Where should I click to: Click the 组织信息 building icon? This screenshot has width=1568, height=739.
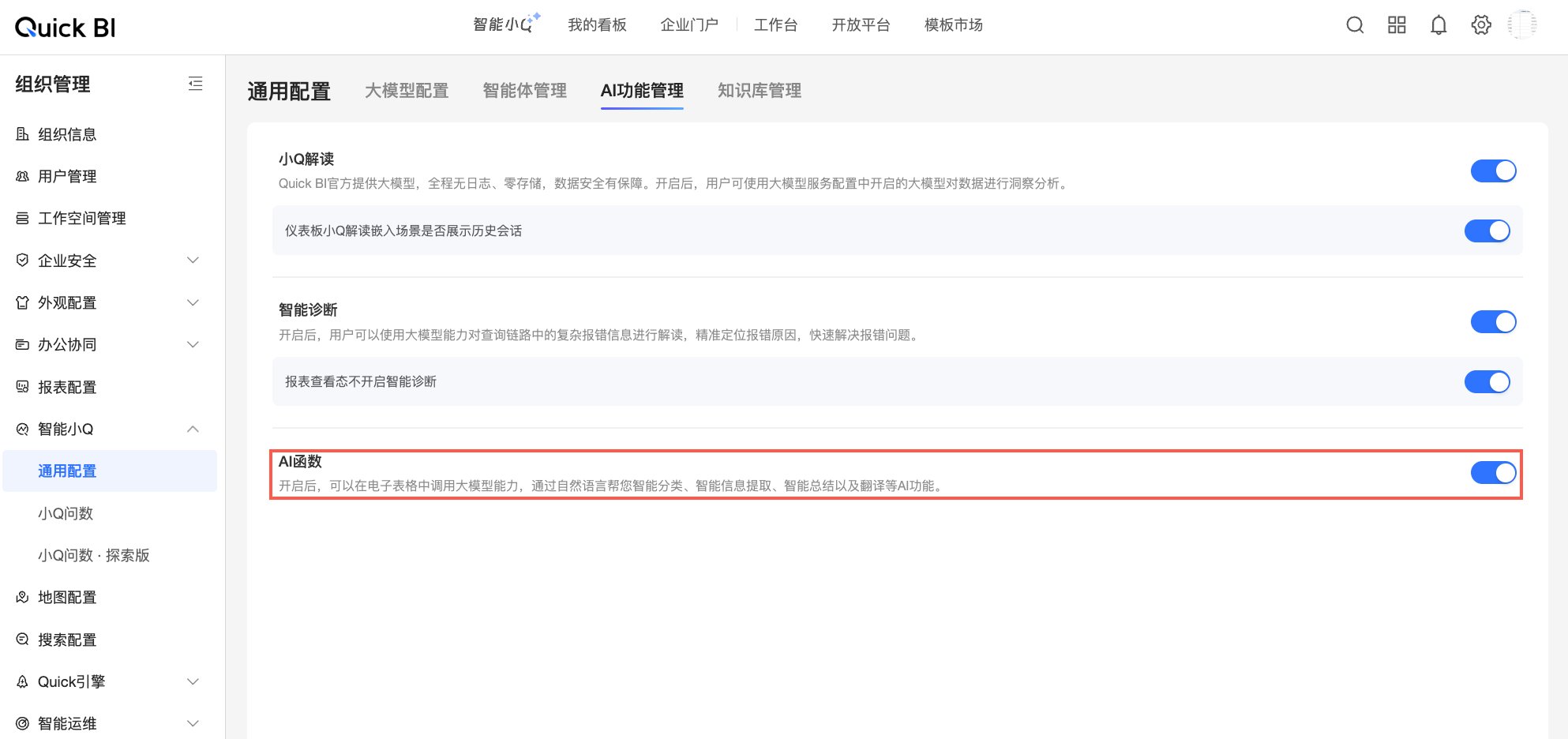click(22, 134)
